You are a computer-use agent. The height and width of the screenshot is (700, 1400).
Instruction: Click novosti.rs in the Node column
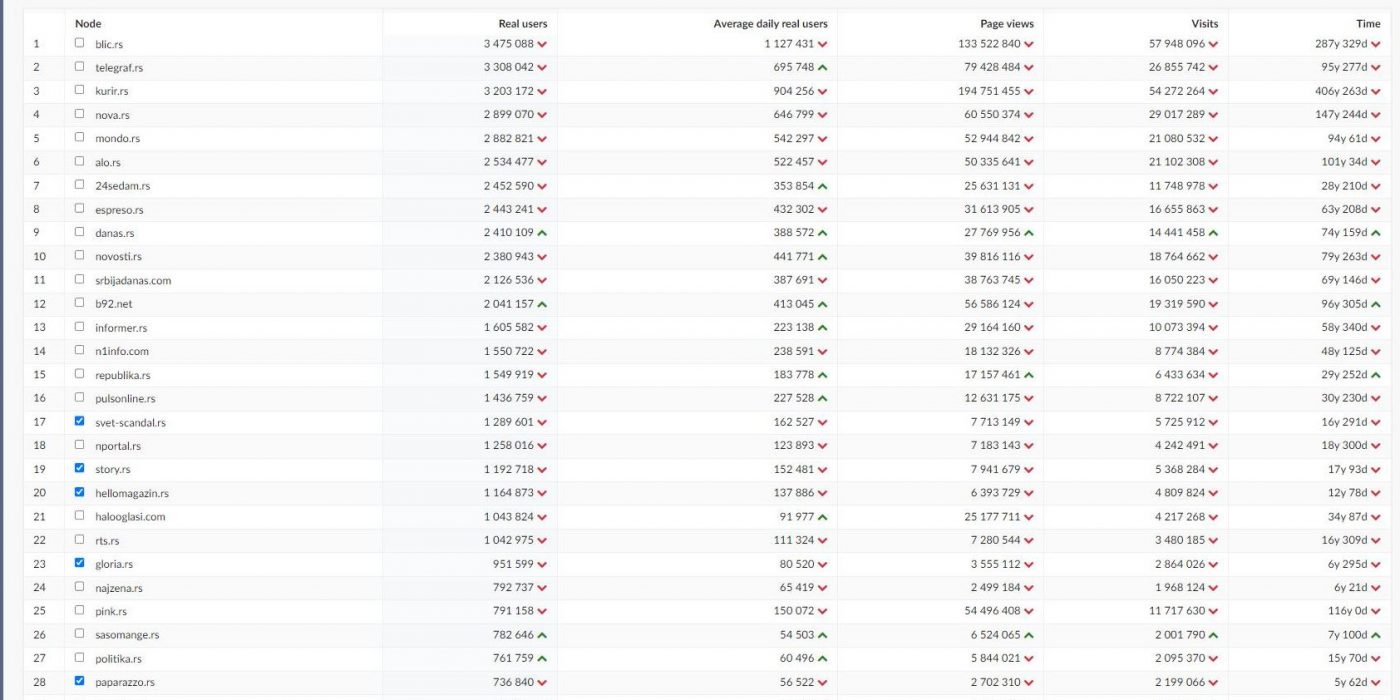click(118, 257)
